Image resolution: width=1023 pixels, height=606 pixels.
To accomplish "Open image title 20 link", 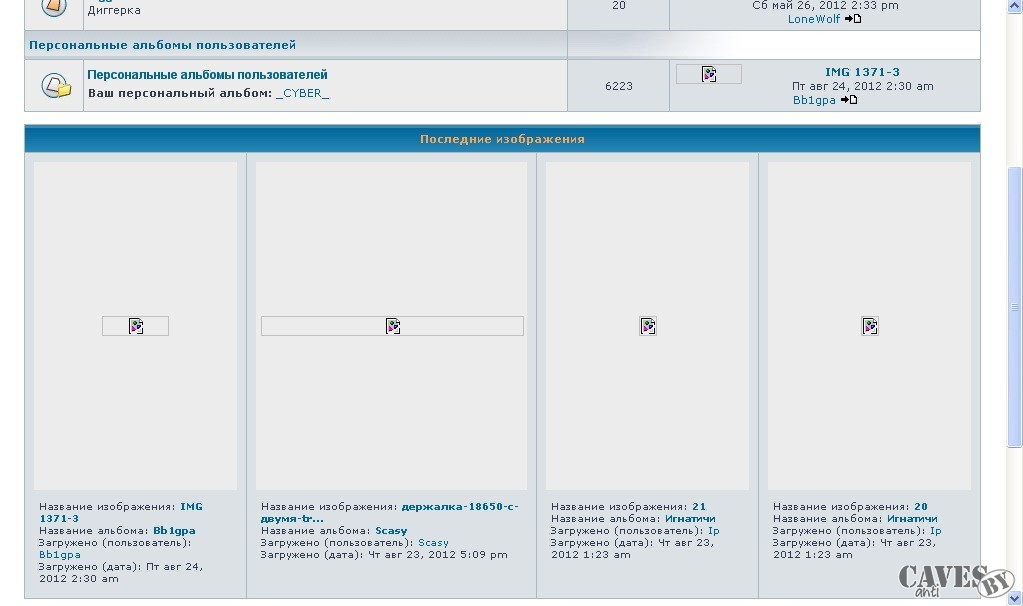I will tap(921, 507).
